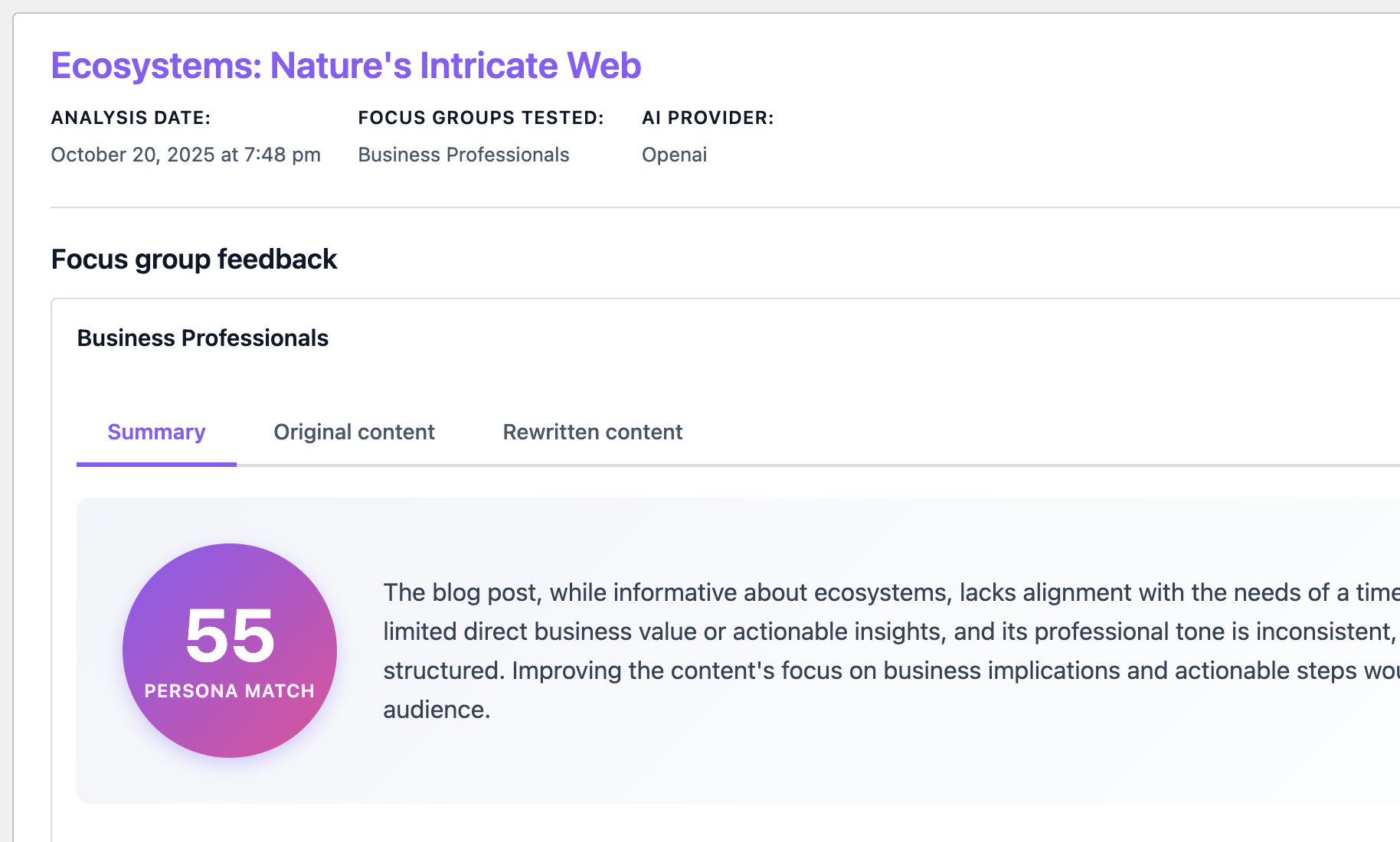Click the ANALYSIS DATE label
This screenshot has width=1400, height=842.
point(131,118)
